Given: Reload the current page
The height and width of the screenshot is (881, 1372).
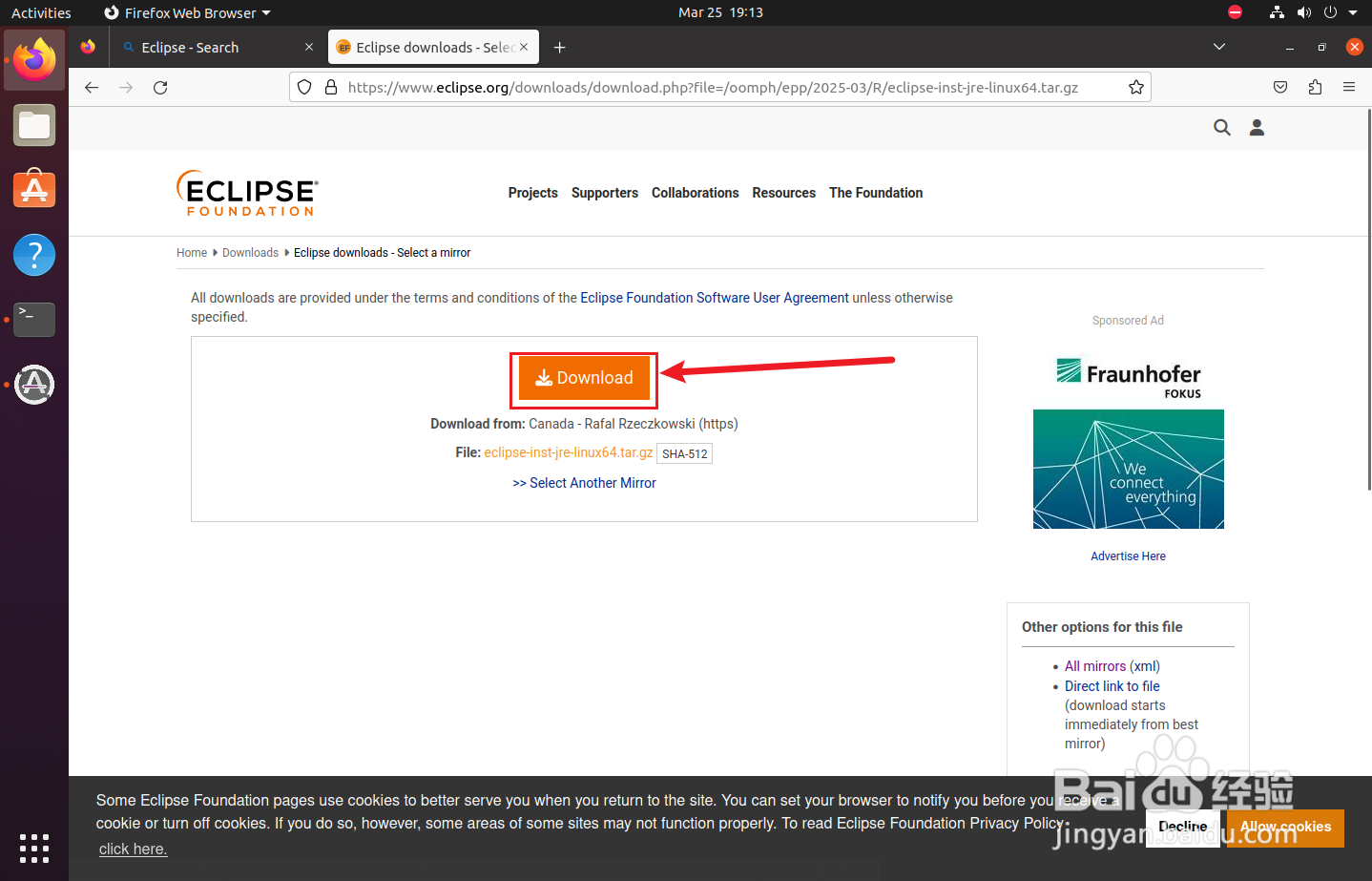Looking at the screenshot, I should [x=160, y=87].
